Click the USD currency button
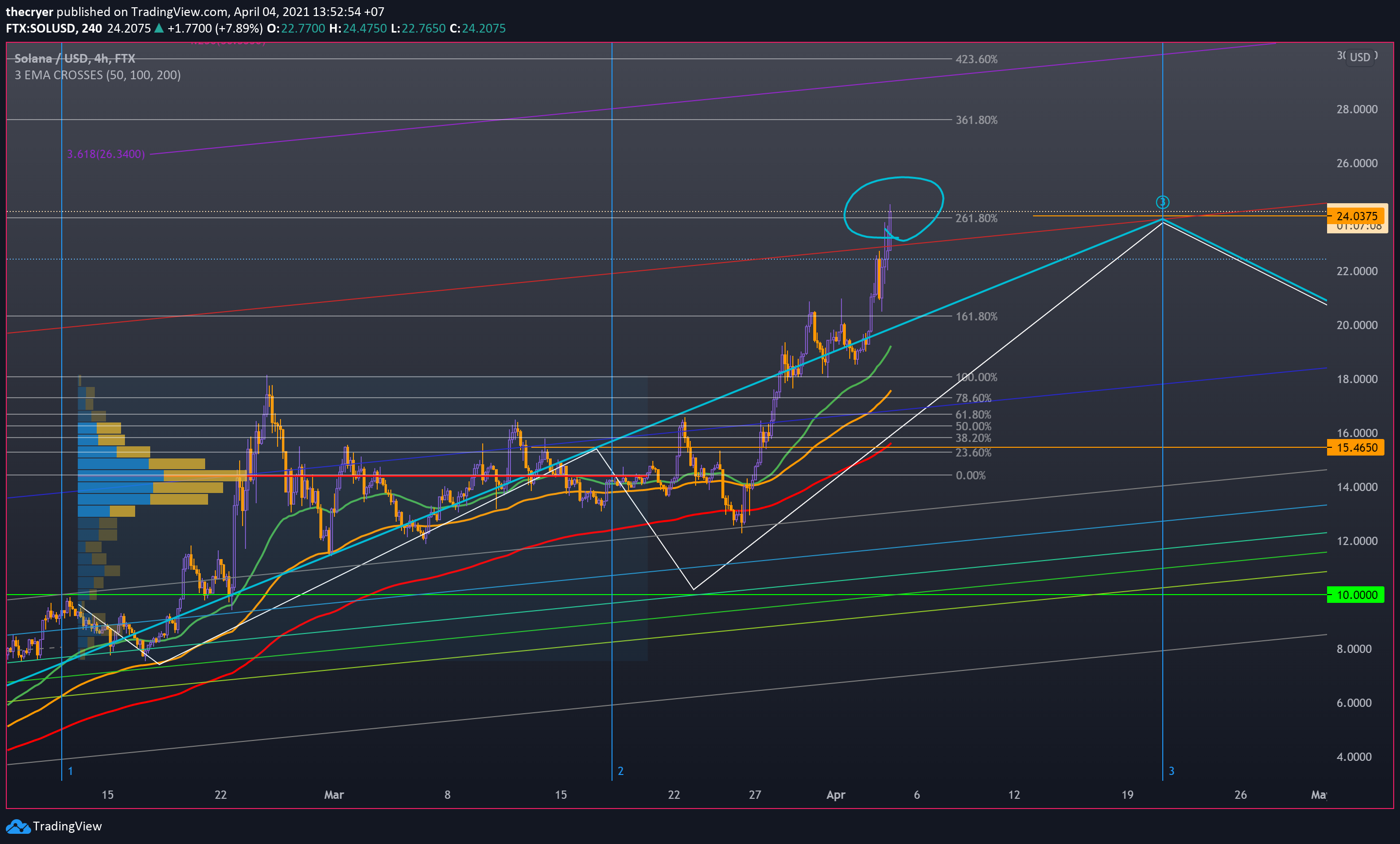Screen dimensions: 1400x844 [x=1360, y=57]
